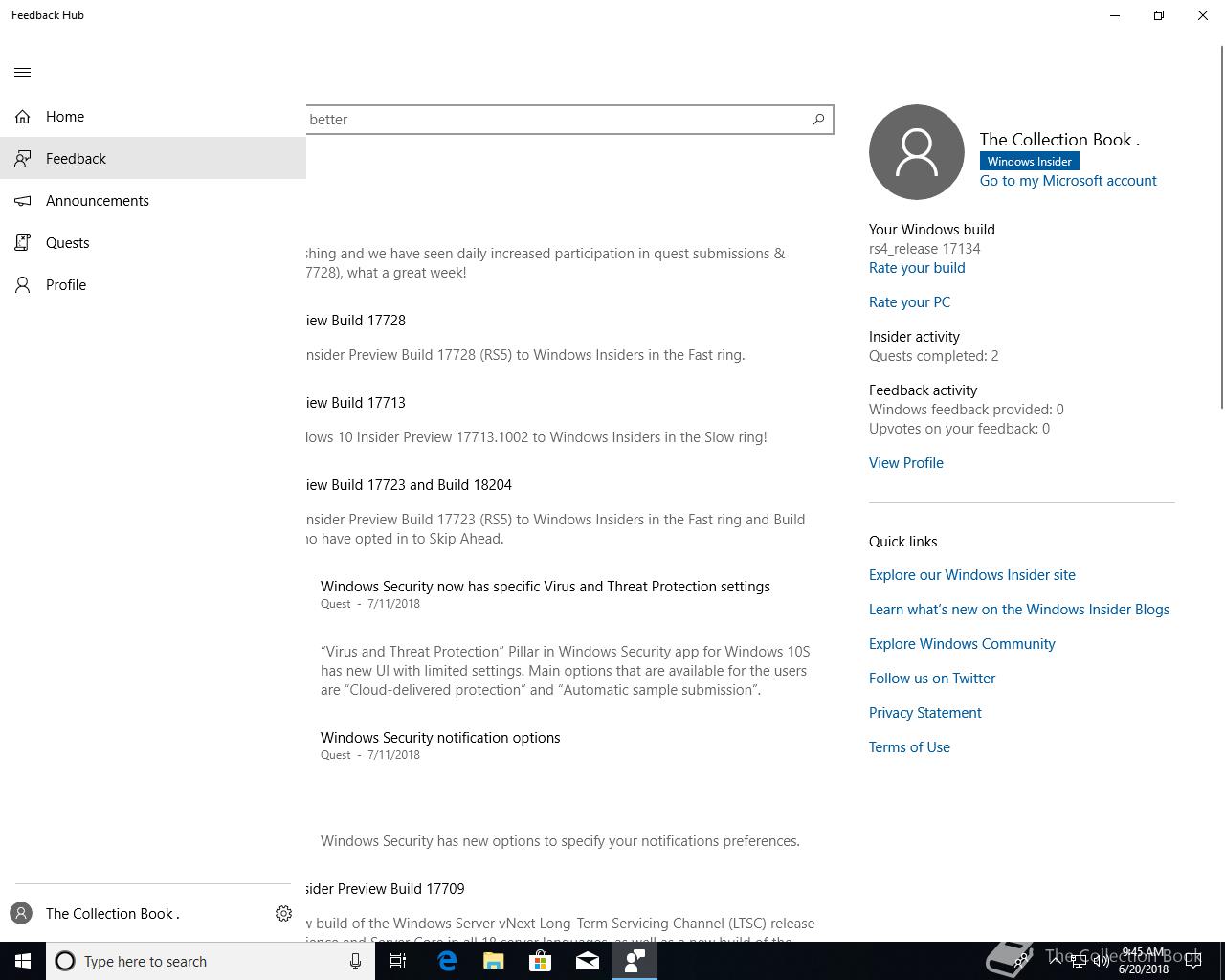The image size is (1225, 980).
Task: Open the Announcements section
Action: (x=153, y=201)
